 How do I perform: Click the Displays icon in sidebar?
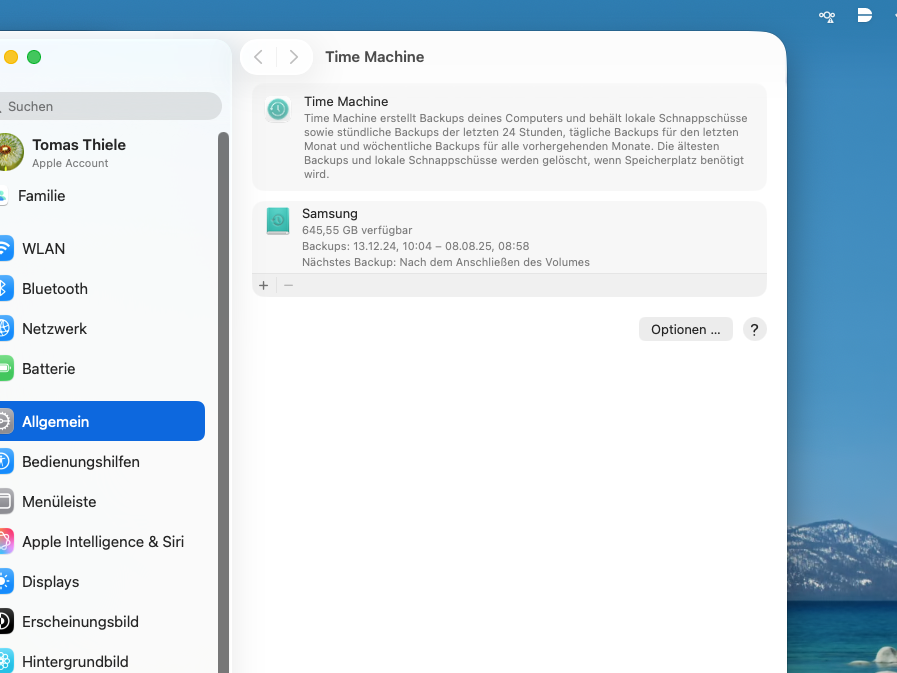click(5, 581)
